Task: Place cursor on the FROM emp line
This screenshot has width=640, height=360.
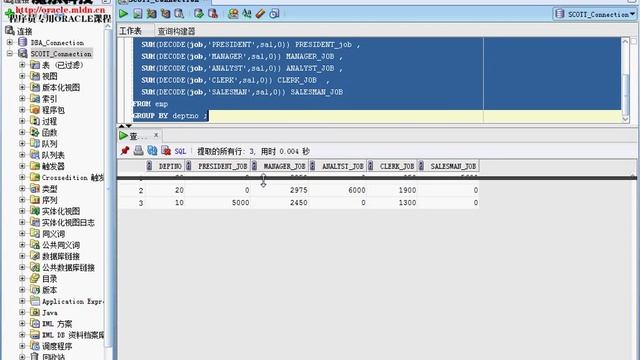Action: pos(150,104)
